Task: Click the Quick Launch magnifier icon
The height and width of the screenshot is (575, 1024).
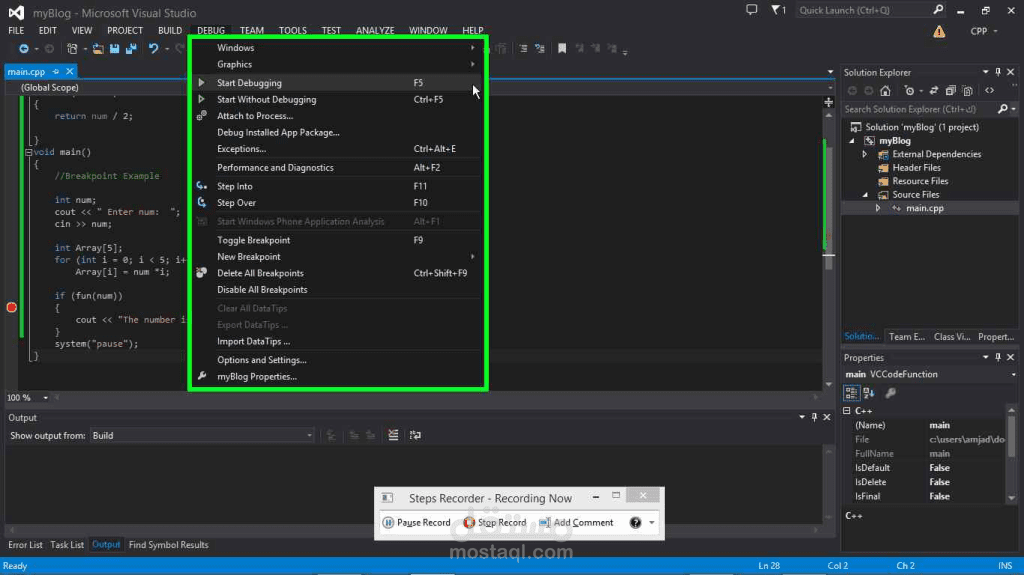Action: point(938,10)
